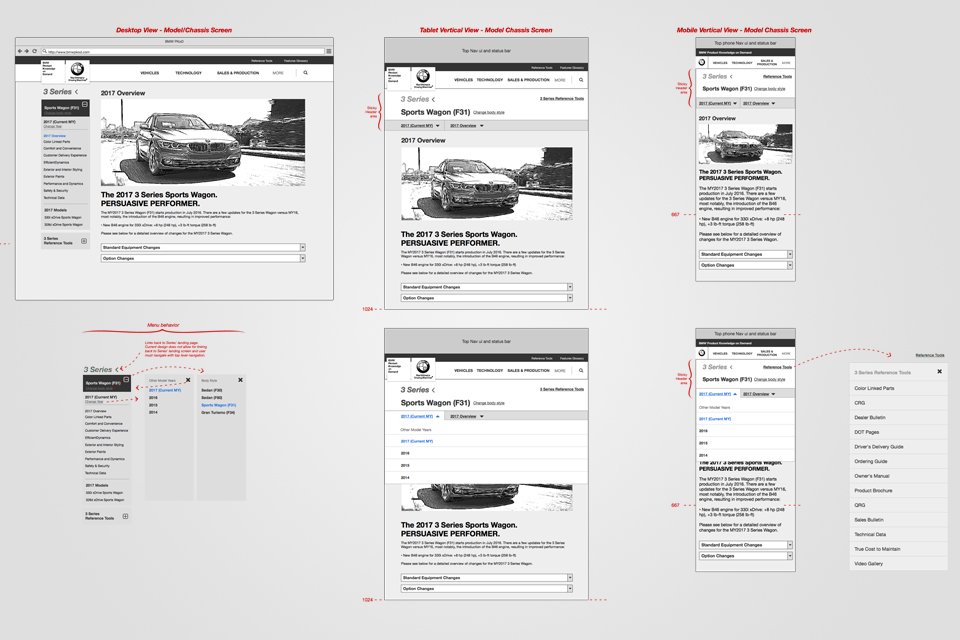Expand 3 Series Reference Tools in desktop sidebar

click(x=84, y=241)
